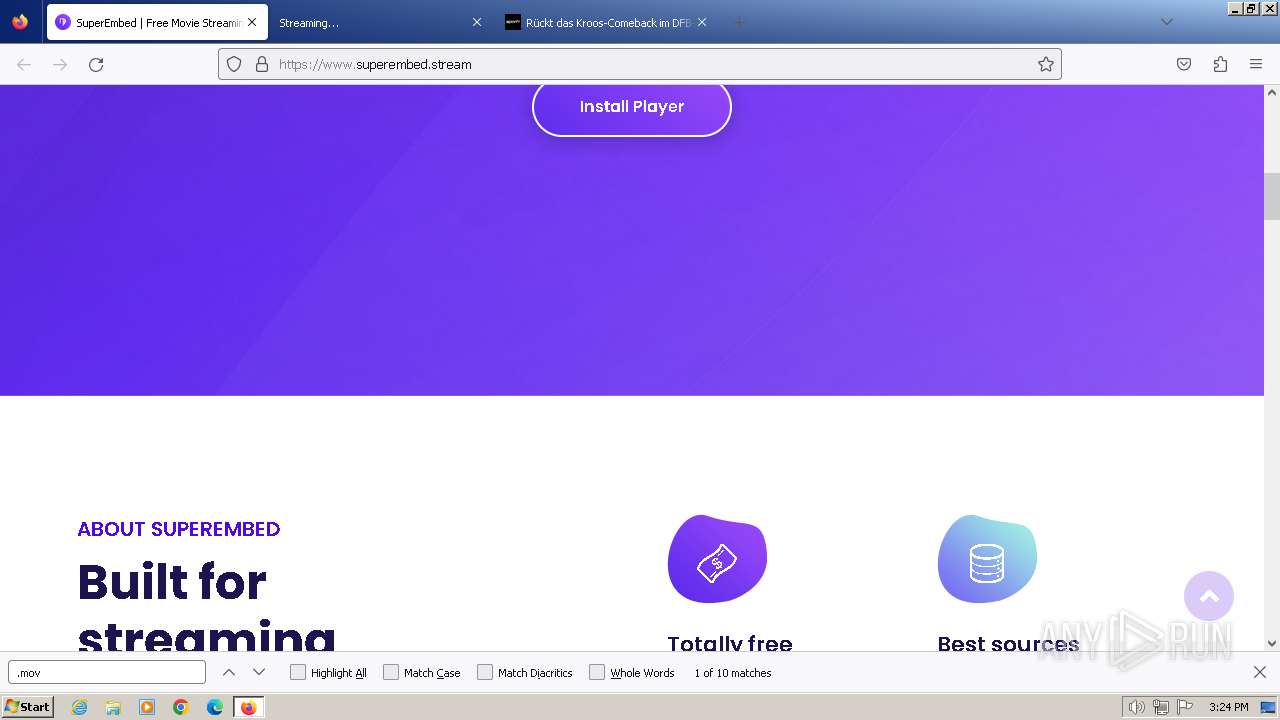Show site security padlock info

click(262, 64)
